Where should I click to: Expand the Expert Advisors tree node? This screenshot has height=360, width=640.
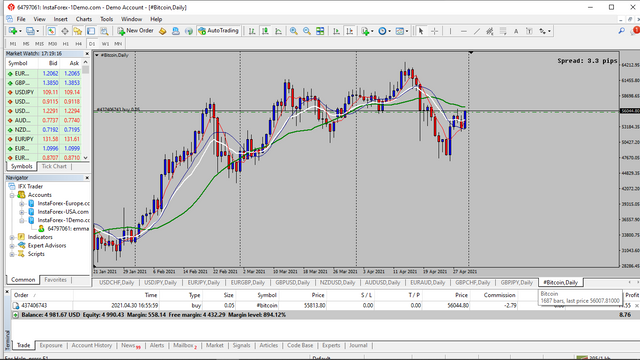(12, 246)
